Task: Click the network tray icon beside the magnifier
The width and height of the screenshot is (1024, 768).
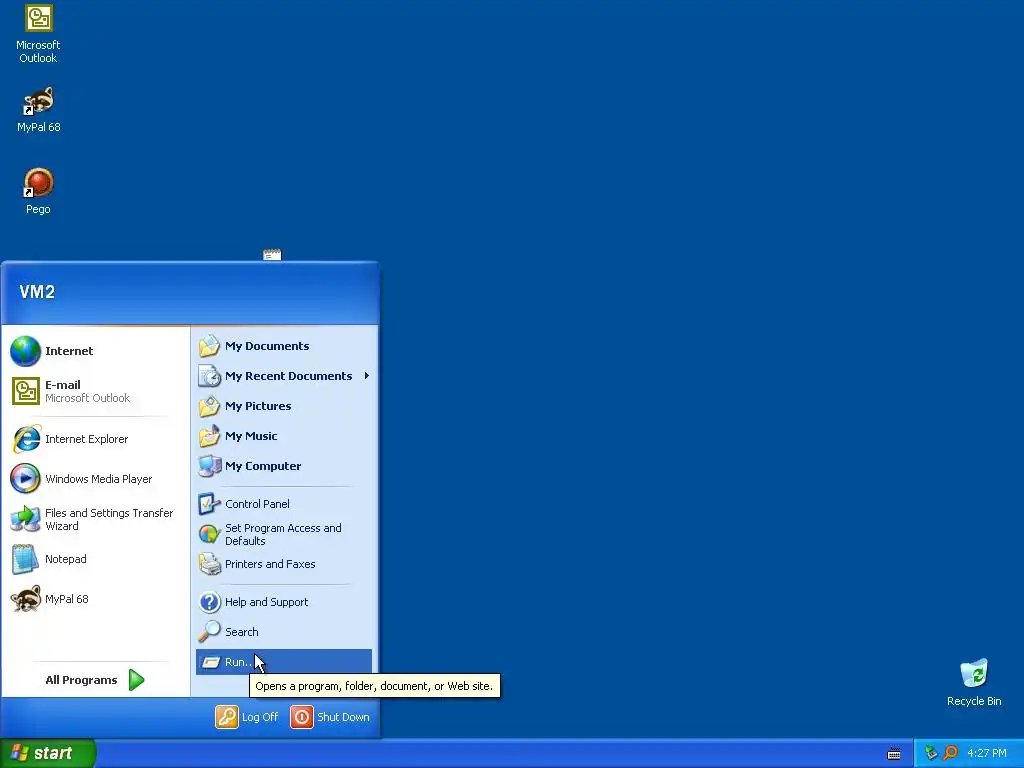Action: pos(931,753)
